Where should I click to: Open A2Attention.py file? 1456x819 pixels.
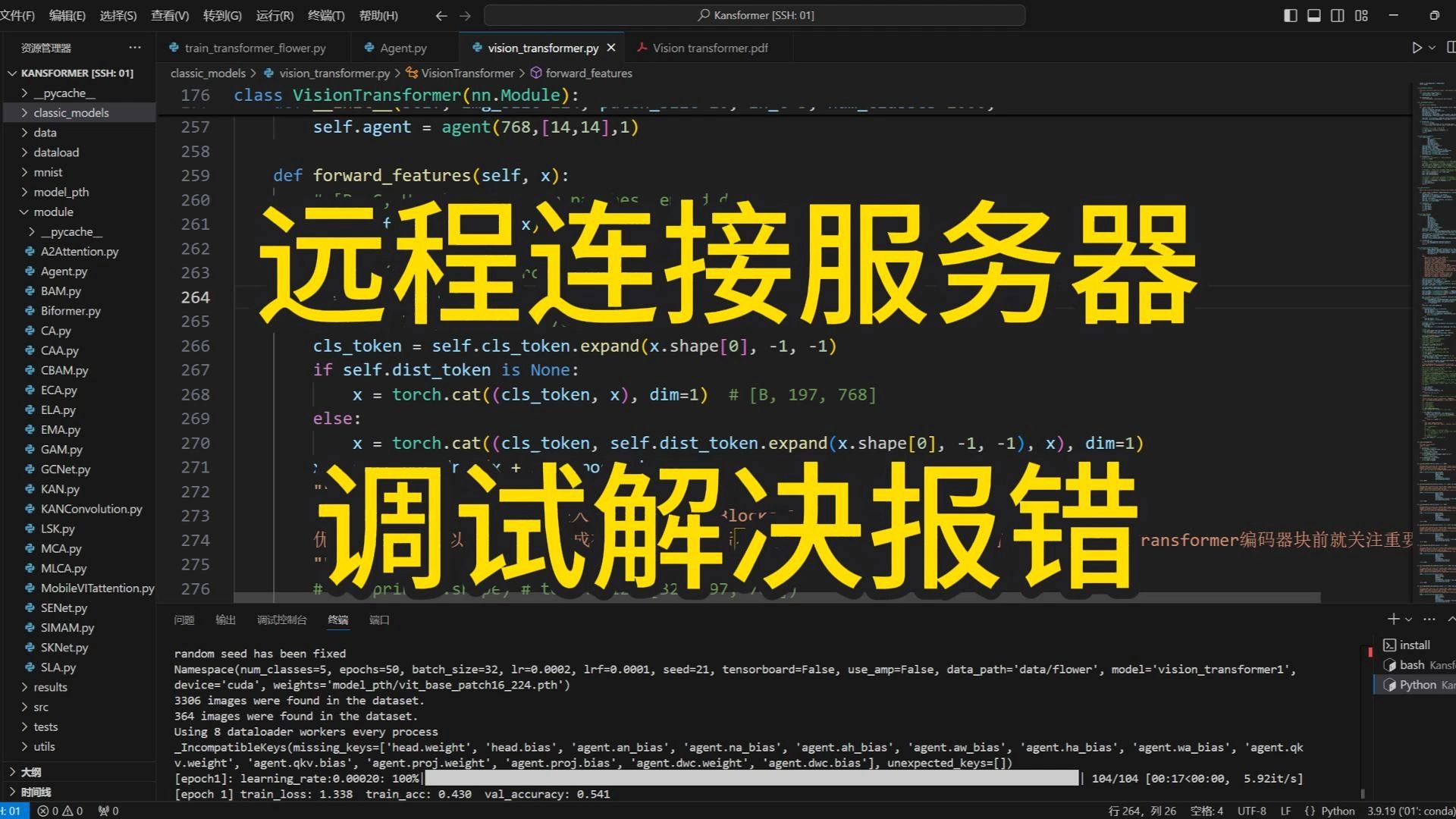click(80, 251)
